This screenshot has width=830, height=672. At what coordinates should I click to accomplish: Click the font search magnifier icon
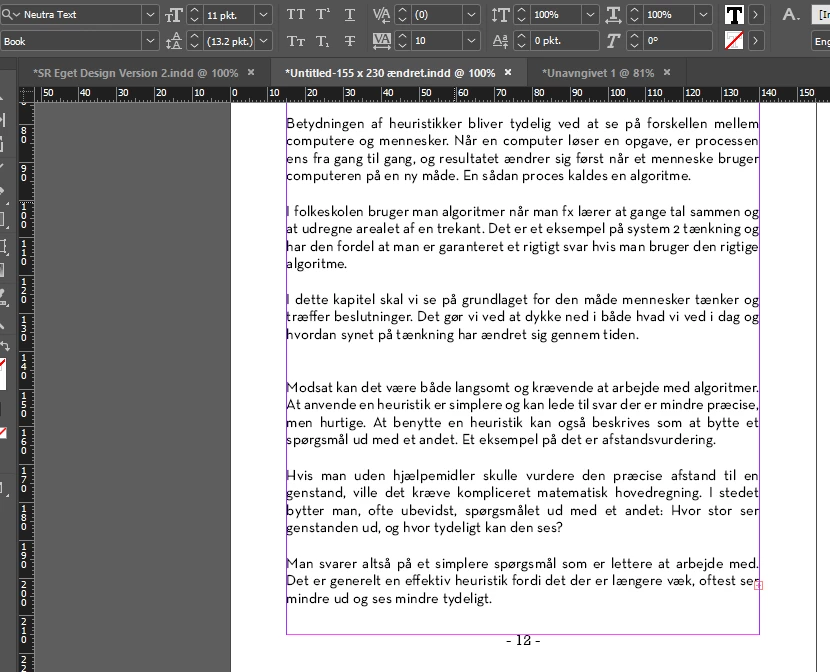[x=10, y=14]
